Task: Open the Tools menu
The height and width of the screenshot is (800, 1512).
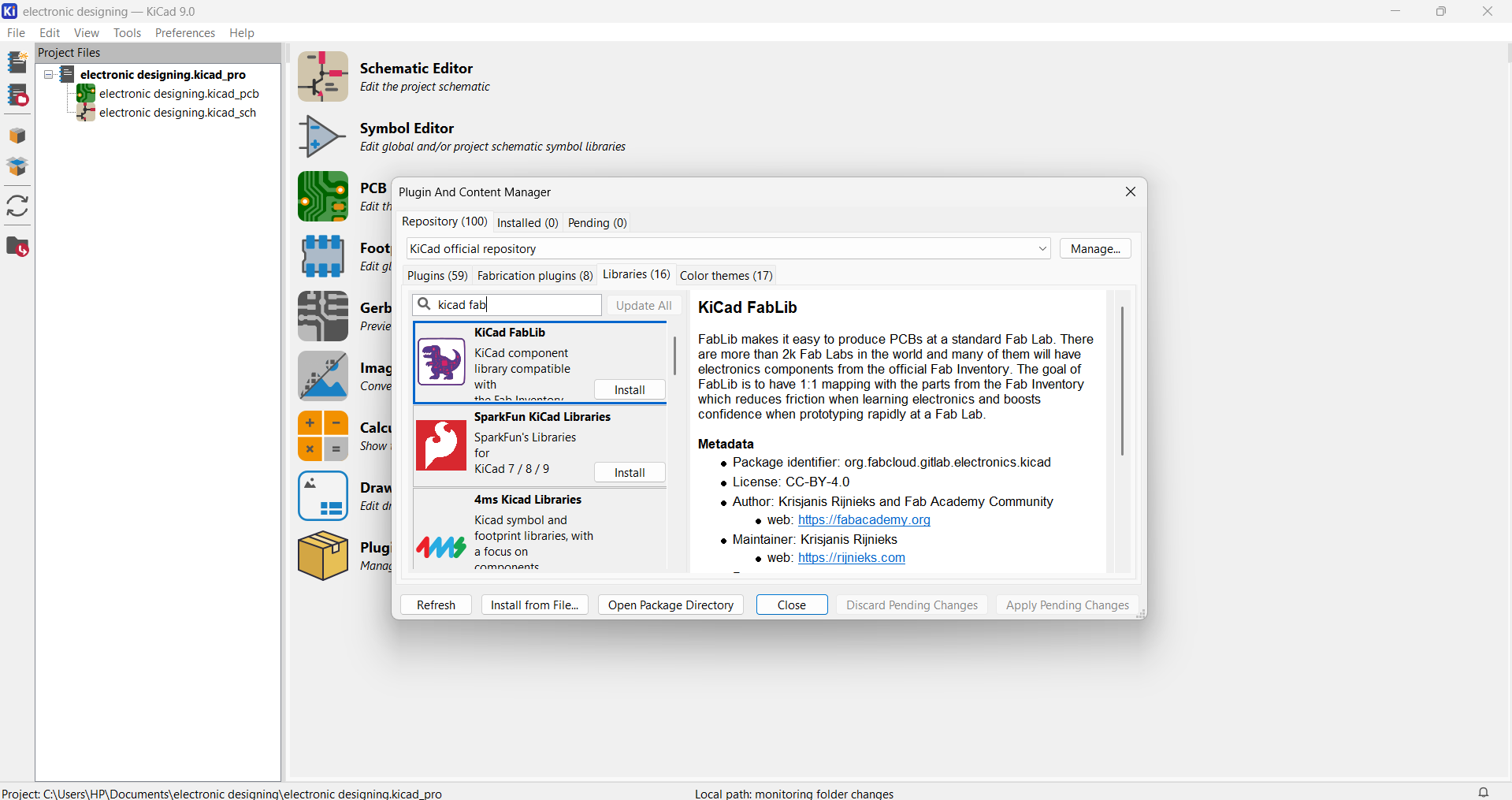Action: (x=127, y=33)
